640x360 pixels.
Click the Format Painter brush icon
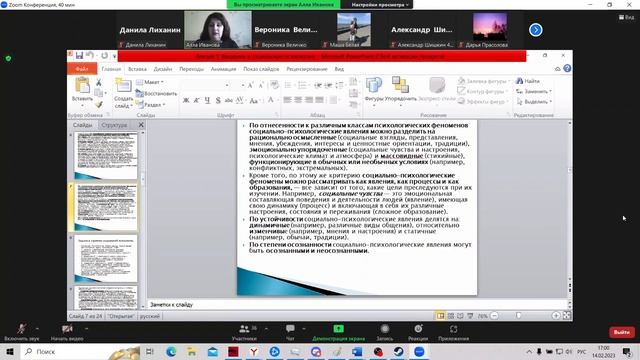coord(99,104)
